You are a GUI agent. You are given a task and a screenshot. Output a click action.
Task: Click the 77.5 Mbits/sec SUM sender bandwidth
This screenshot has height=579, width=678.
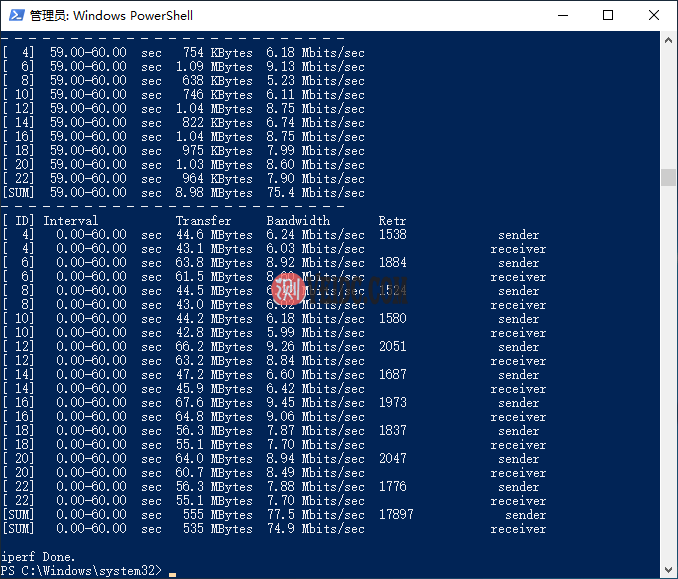point(316,515)
